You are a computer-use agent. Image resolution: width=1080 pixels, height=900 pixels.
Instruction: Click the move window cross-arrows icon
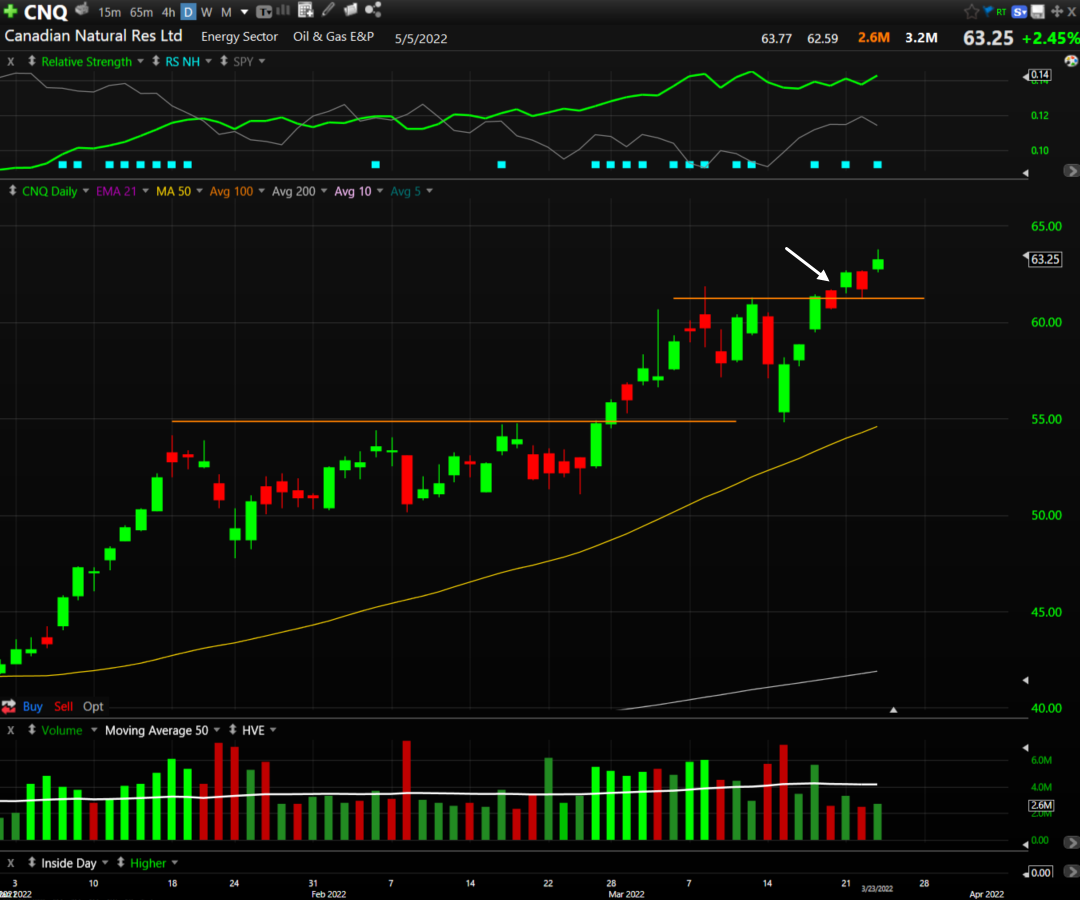coord(1057,12)
